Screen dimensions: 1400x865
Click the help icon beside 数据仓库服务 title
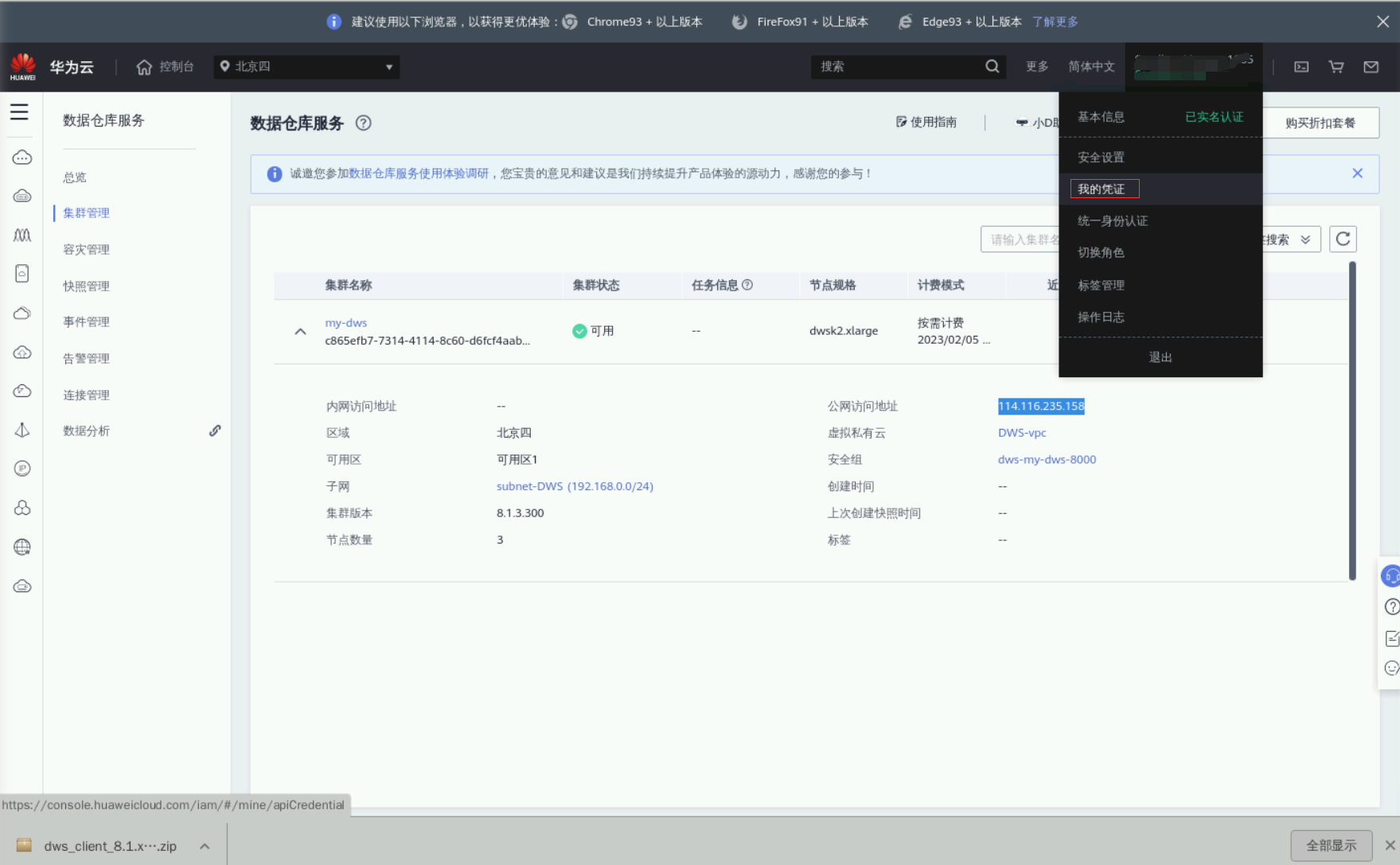pos(364,123)
